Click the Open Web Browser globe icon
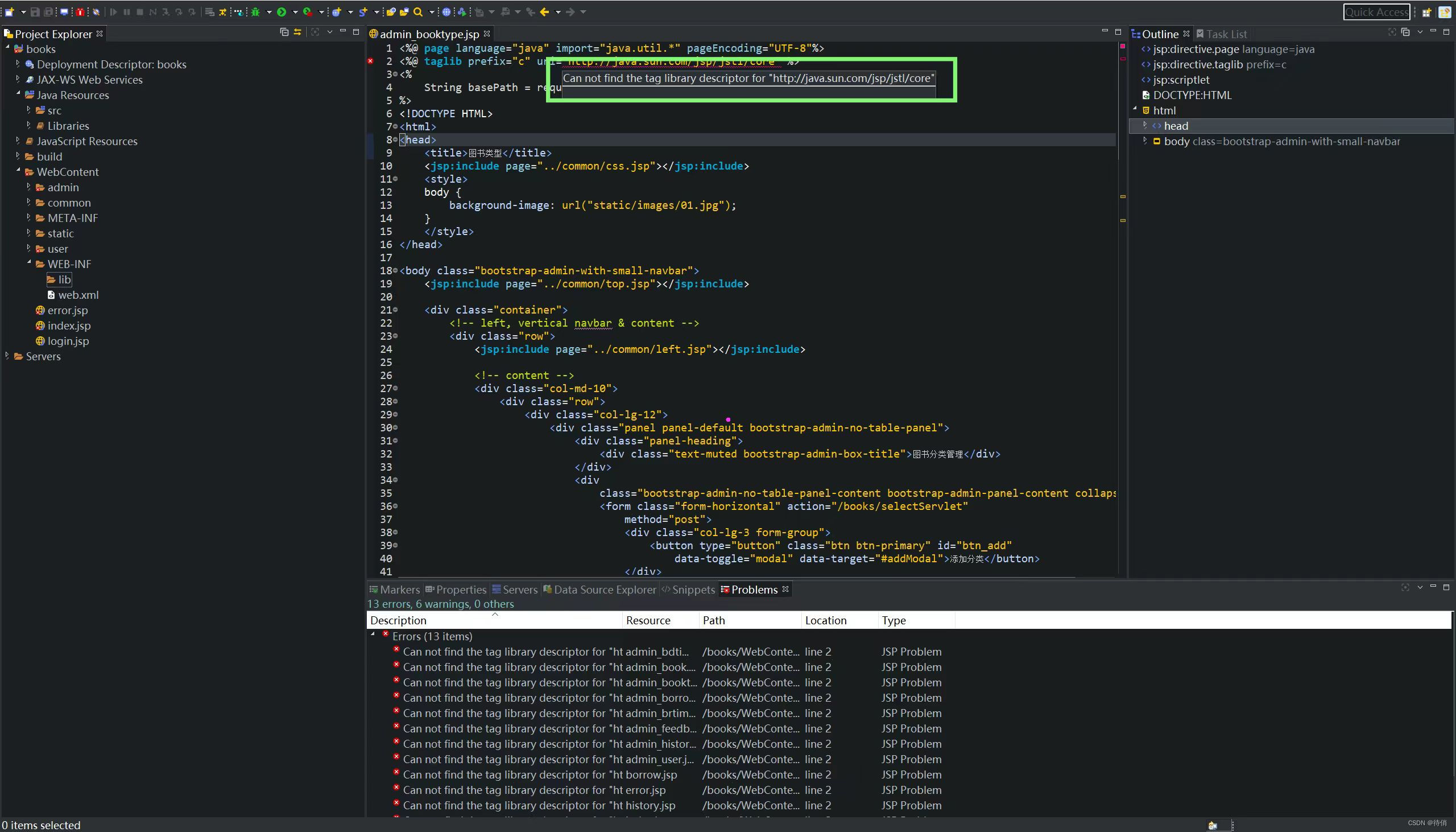1456x832 pixels. pos(446,11)
